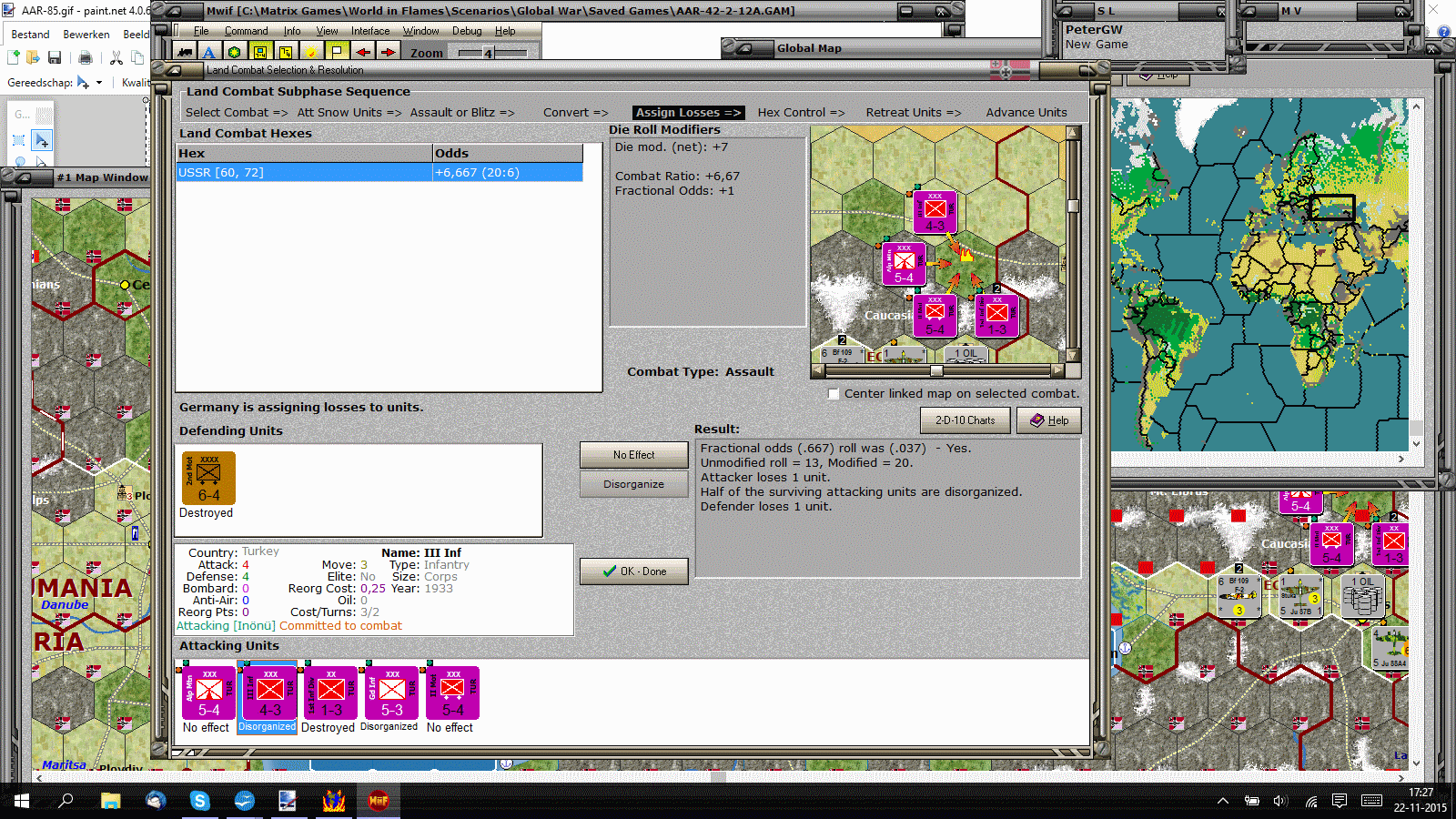The image size is (1456, 819).
Task: Open the Debug menu
Action: point(467,31)
